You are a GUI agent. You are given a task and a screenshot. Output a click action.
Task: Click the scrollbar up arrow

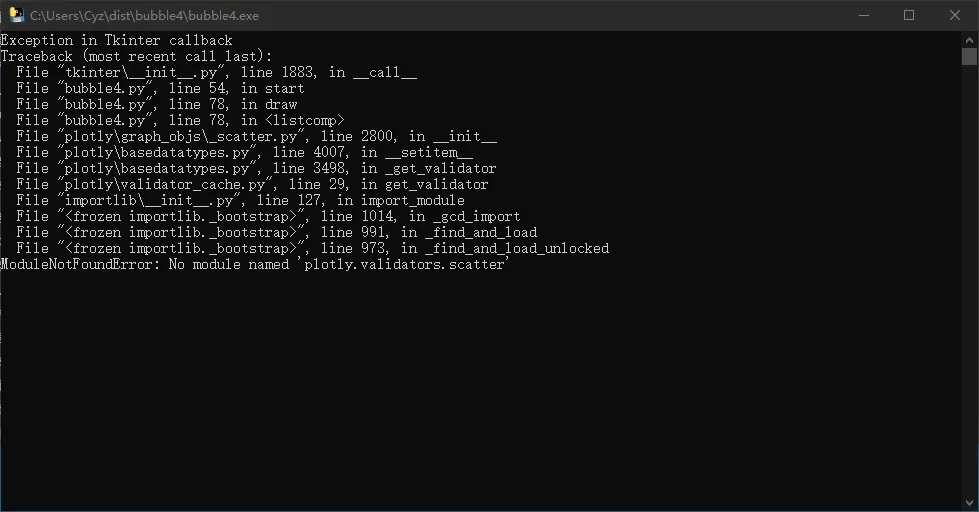(x=969, y=38)
